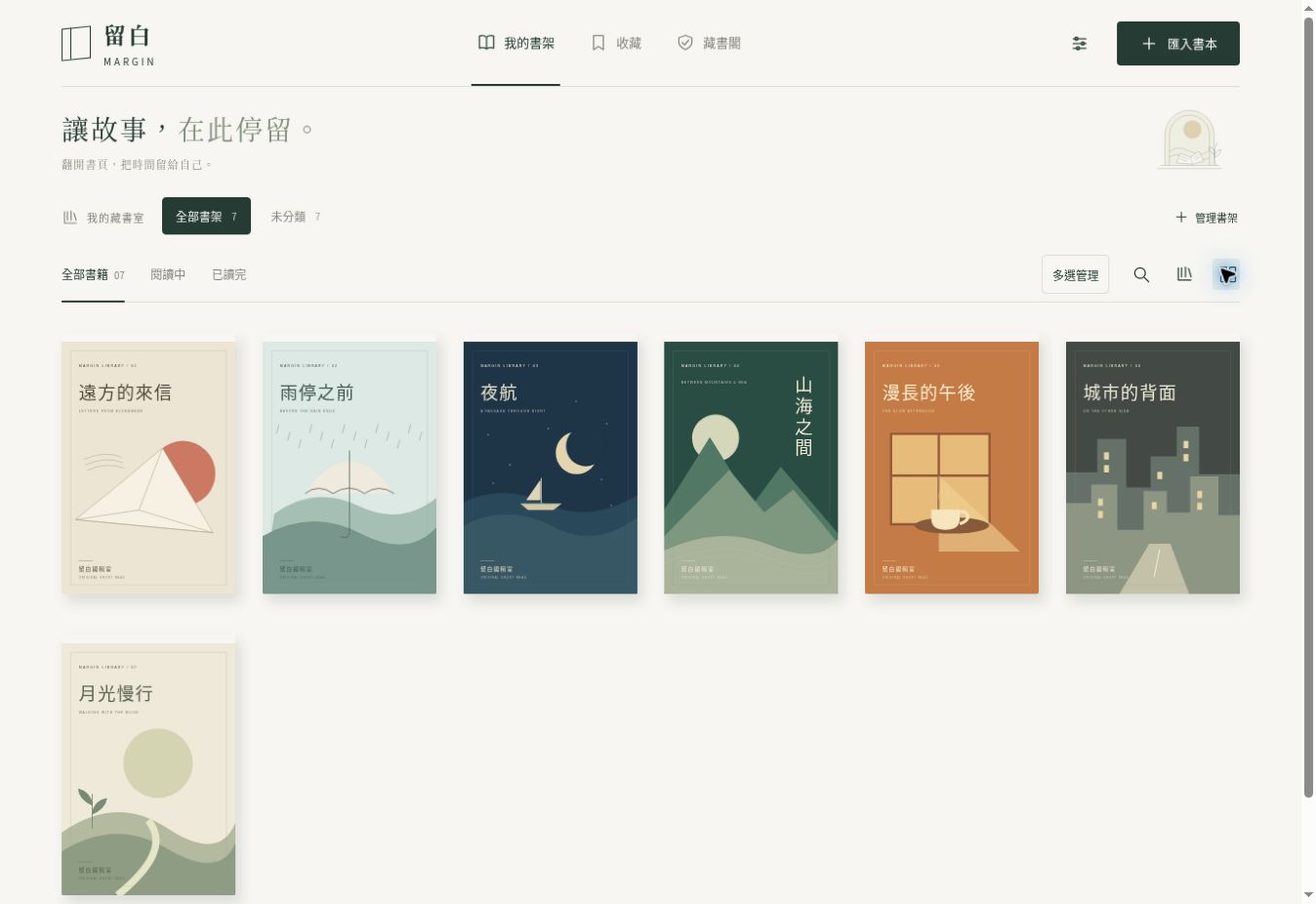Open the book 雨停之前
This screenshot has width=1316, height=904.
click(350, 468)
